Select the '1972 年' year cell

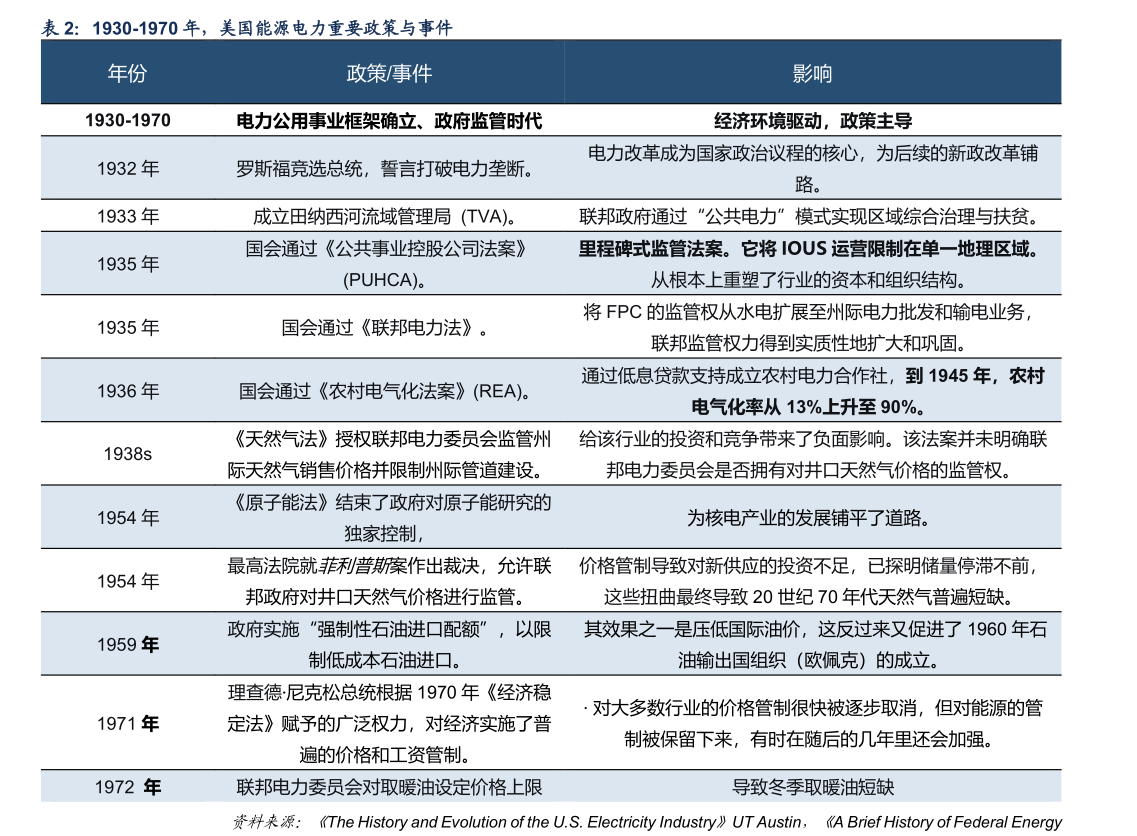pyautogui.click(x=128, y=787)
